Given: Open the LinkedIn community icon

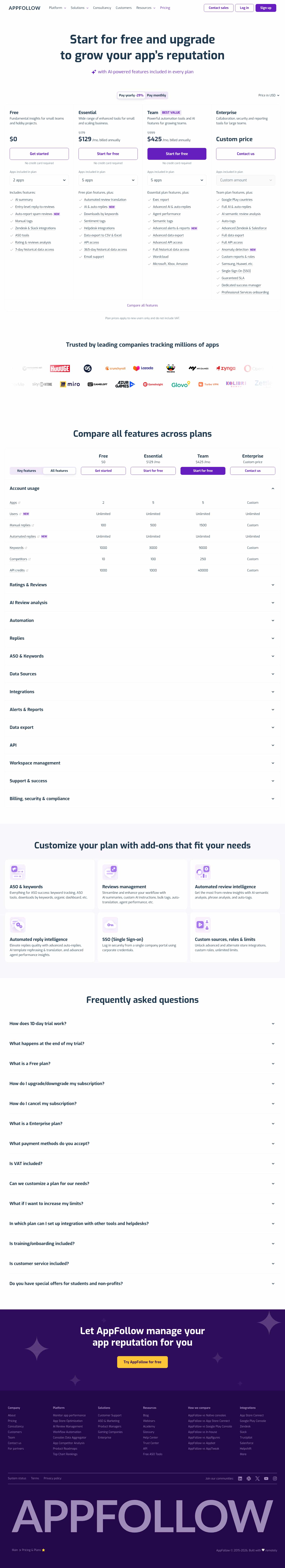Looking at the screenshot, I should pos(240,1478).
